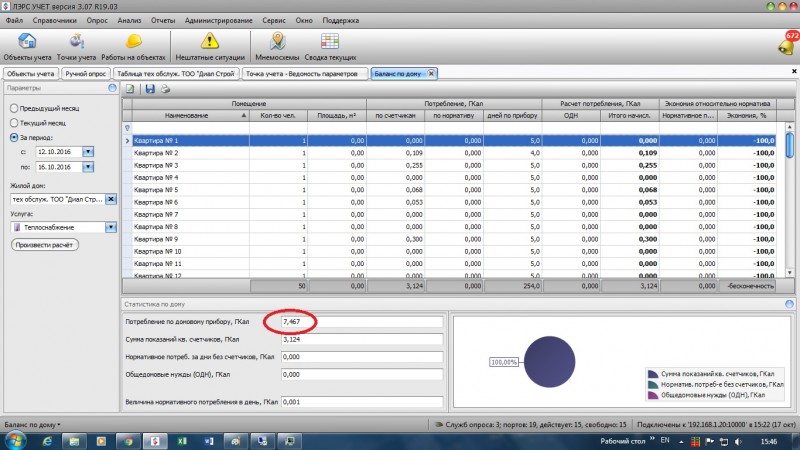Viewport: 800px width, 450px height.
Task: Open Internet Explorer in taskbar
Action: [x=47, y=441]
